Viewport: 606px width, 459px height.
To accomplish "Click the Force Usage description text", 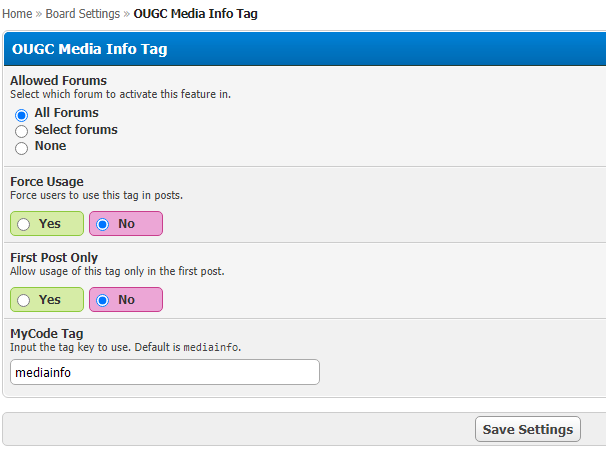I will (96, 195).
